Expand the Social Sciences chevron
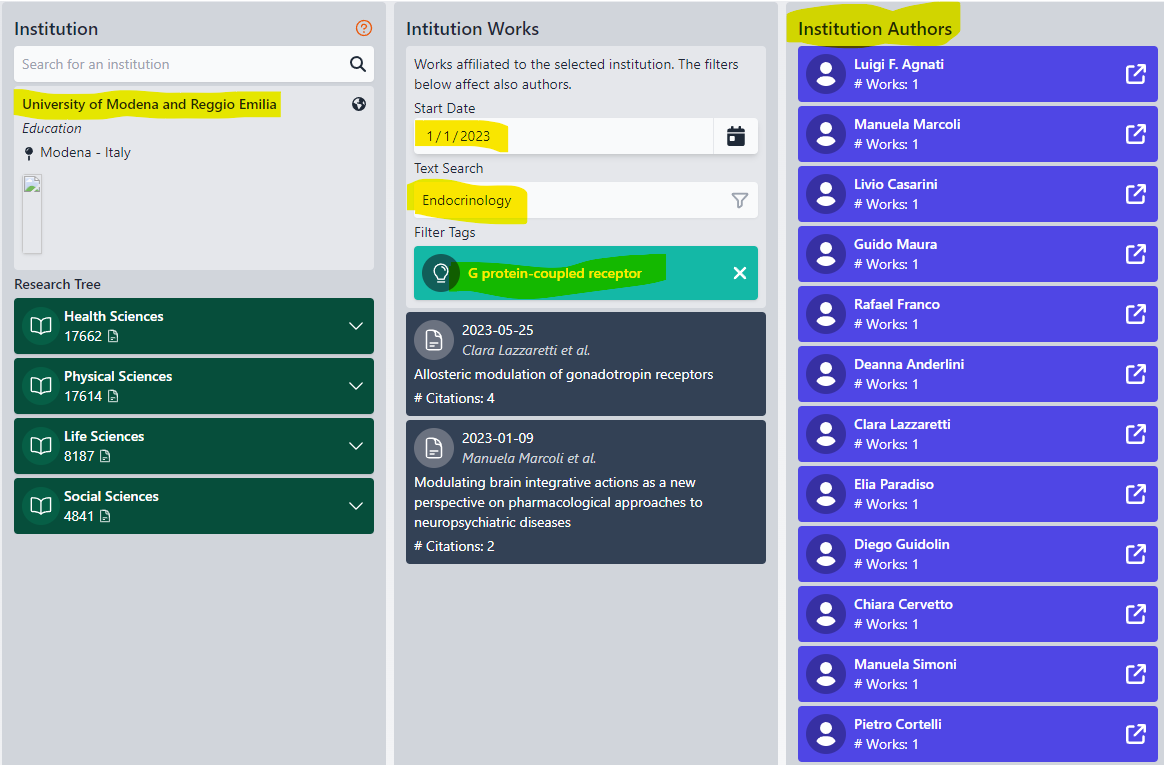 [356, 506]
